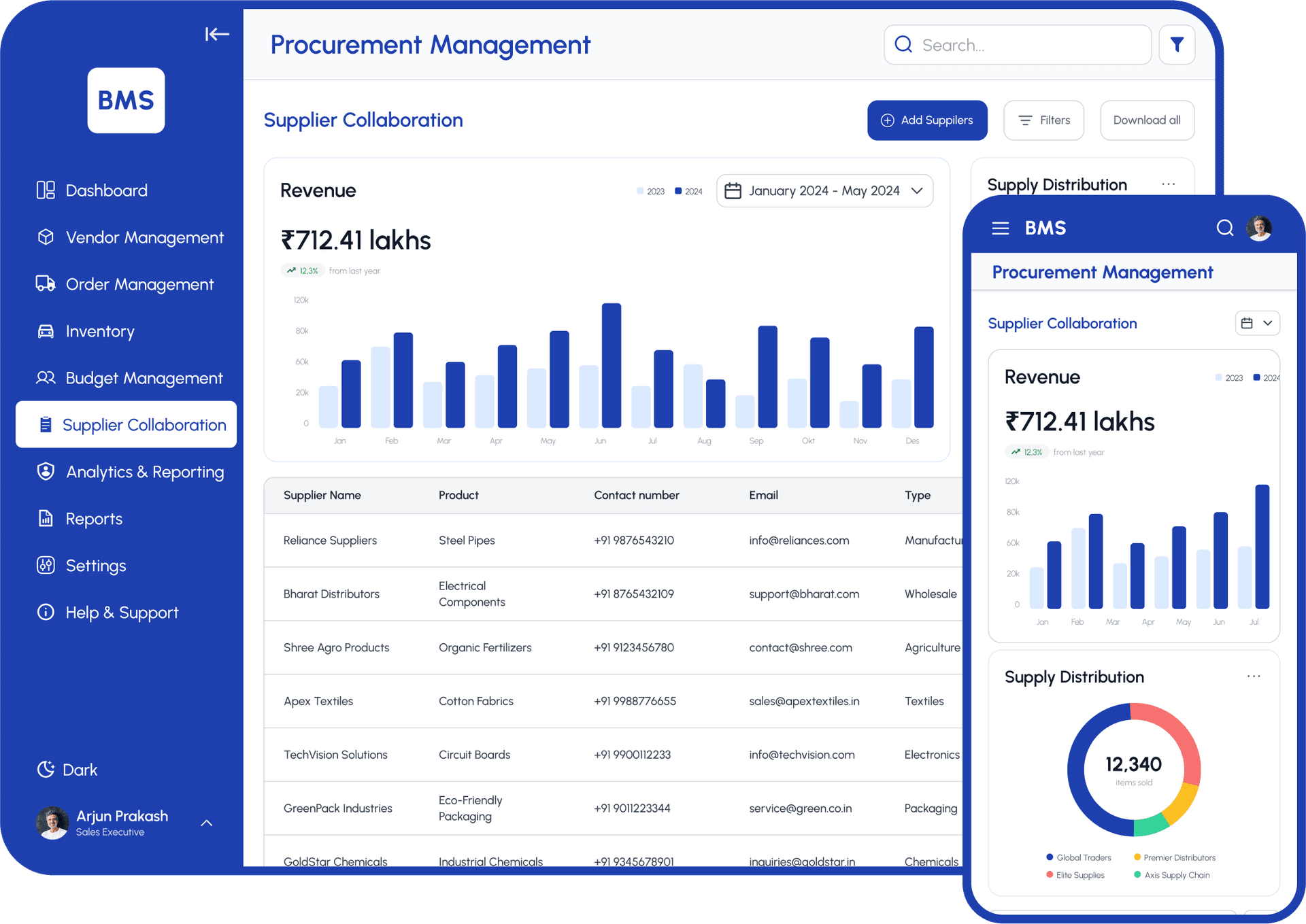1306x924 pixels.
Task: Open Analytics & Reporting section
Action: (46, 472)
